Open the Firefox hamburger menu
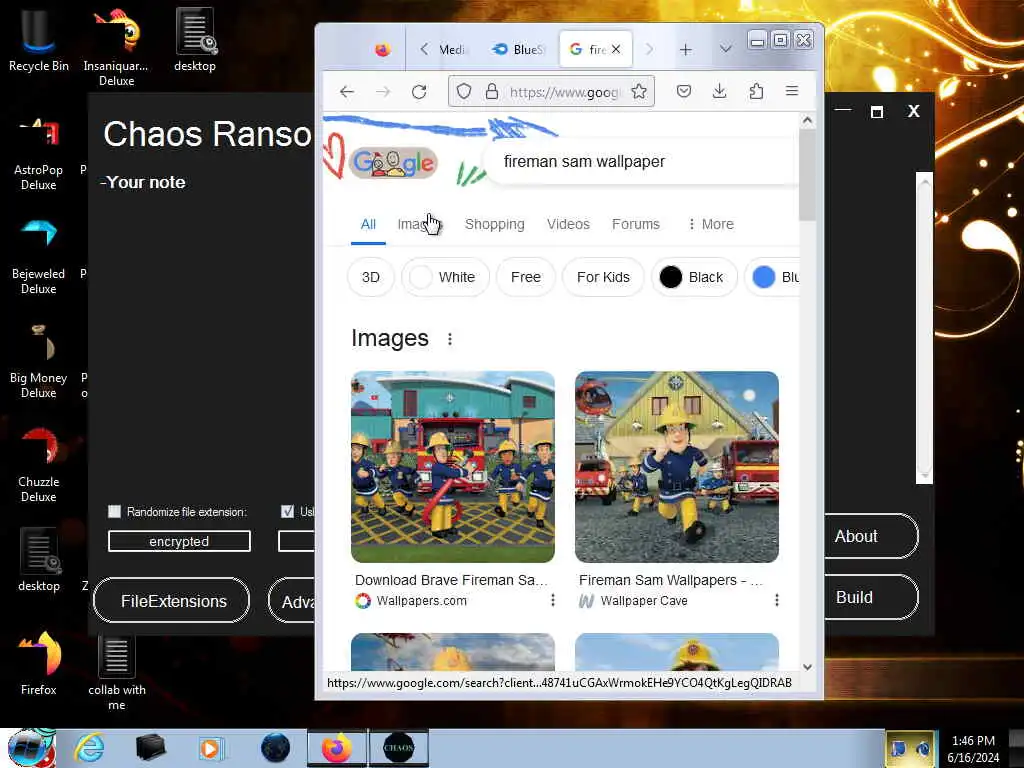The image size is (1024, 768). (792, 91)
